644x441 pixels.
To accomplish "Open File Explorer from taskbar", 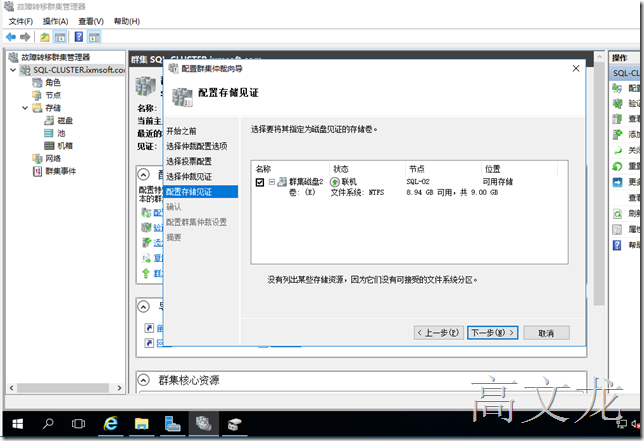I will point(141,423).
